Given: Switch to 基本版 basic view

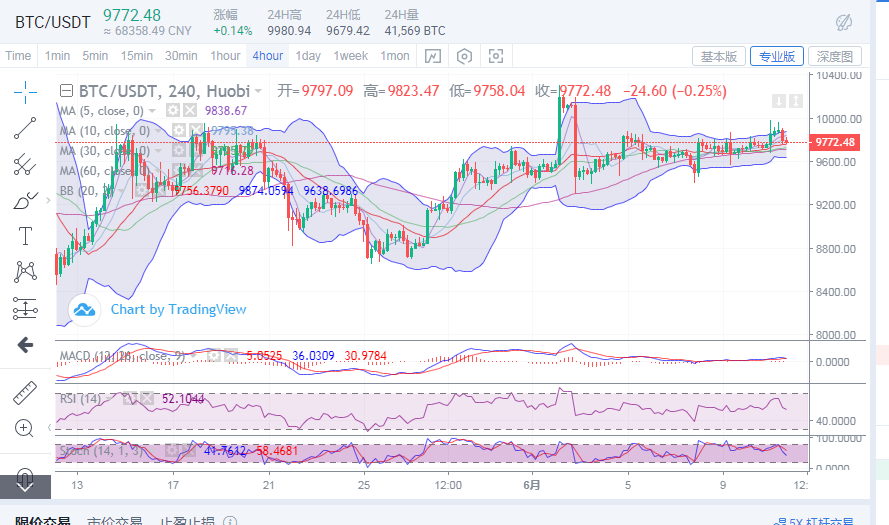Looking at the screenshot, I should pos(718,57).
